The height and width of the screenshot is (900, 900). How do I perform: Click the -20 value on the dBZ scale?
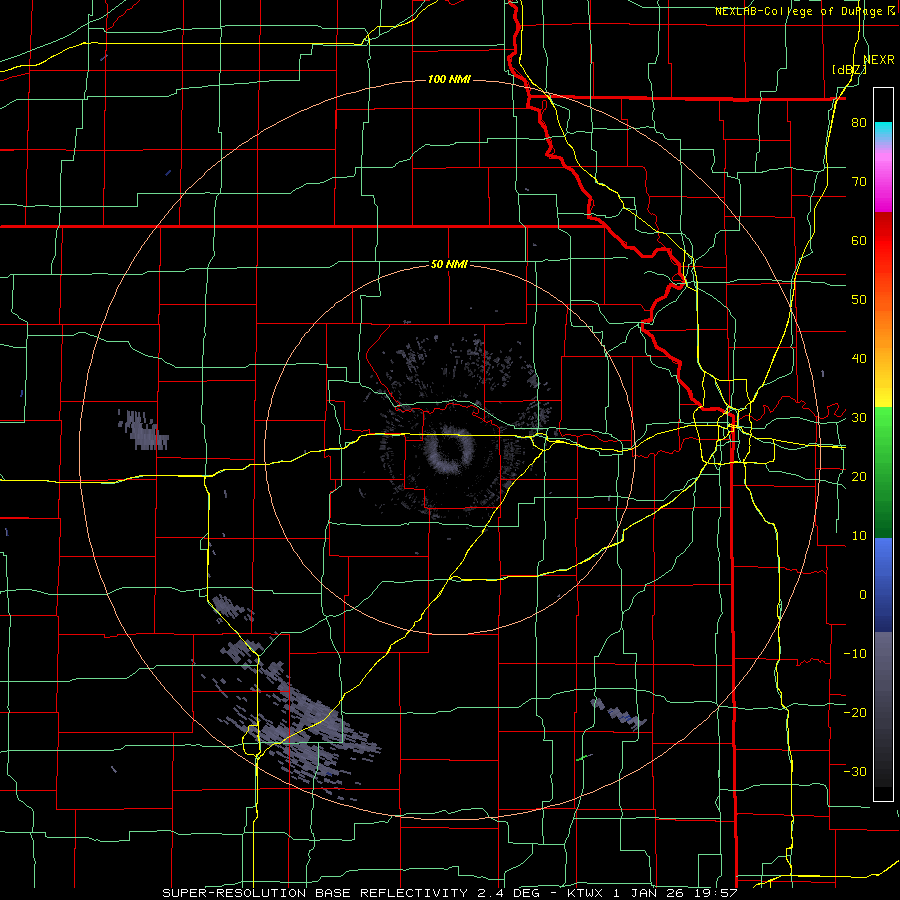pos(855,712)
